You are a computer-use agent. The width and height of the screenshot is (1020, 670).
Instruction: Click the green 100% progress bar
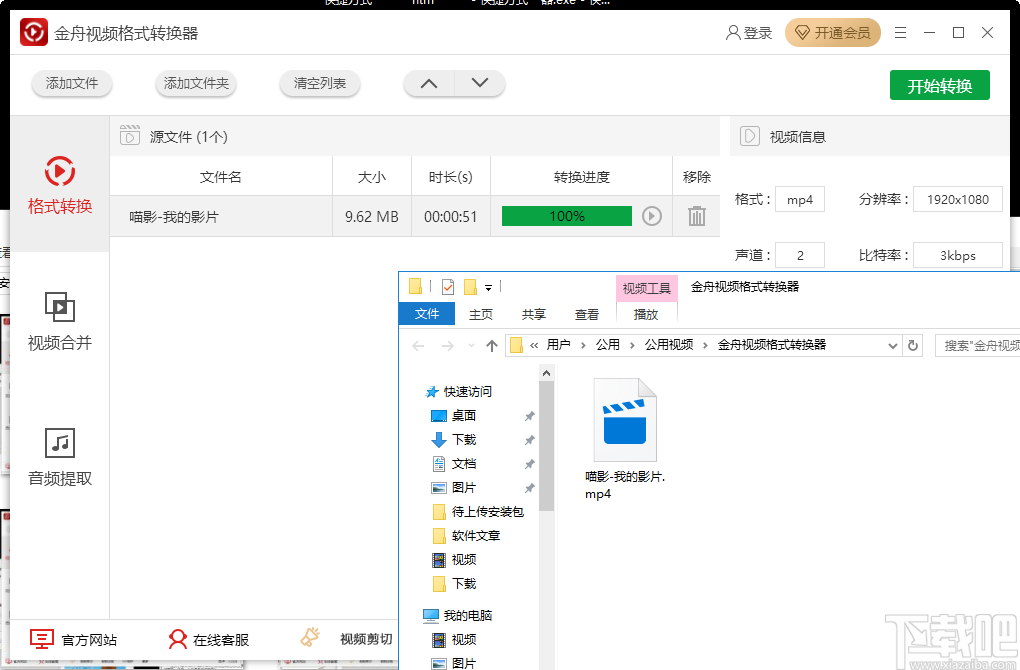tap(566, 215)
